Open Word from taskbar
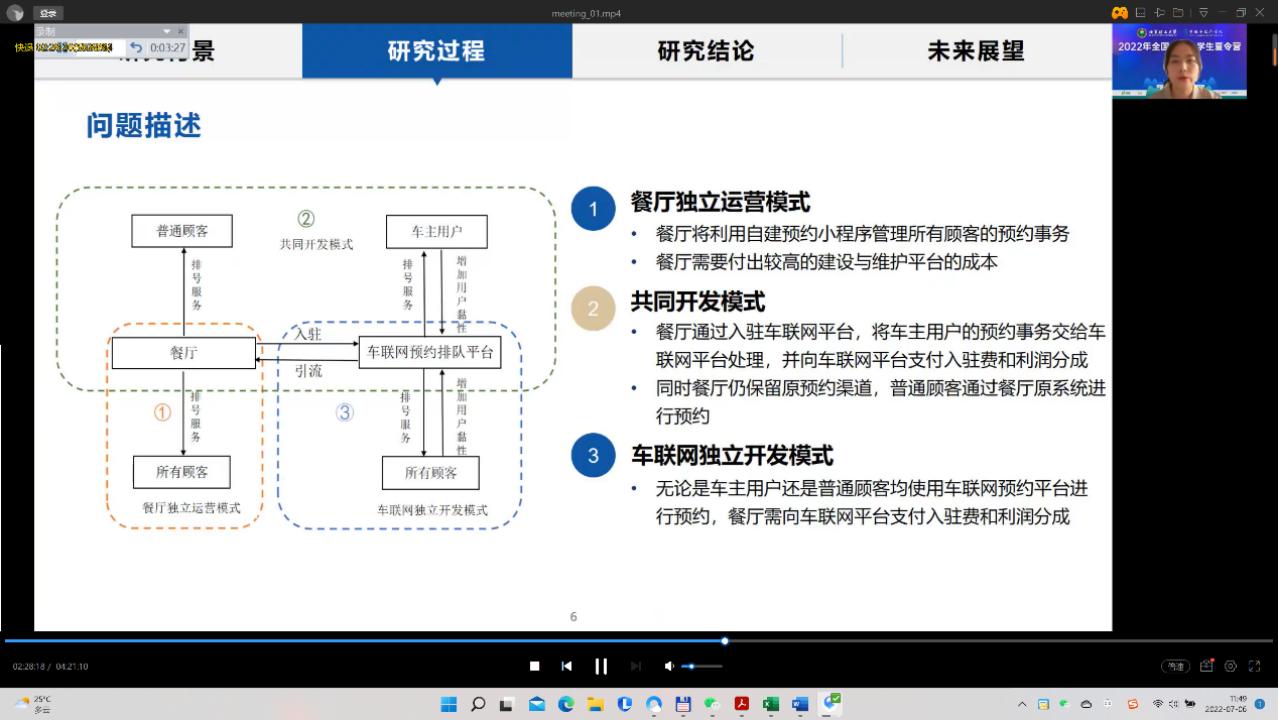 tap(800, 704)
